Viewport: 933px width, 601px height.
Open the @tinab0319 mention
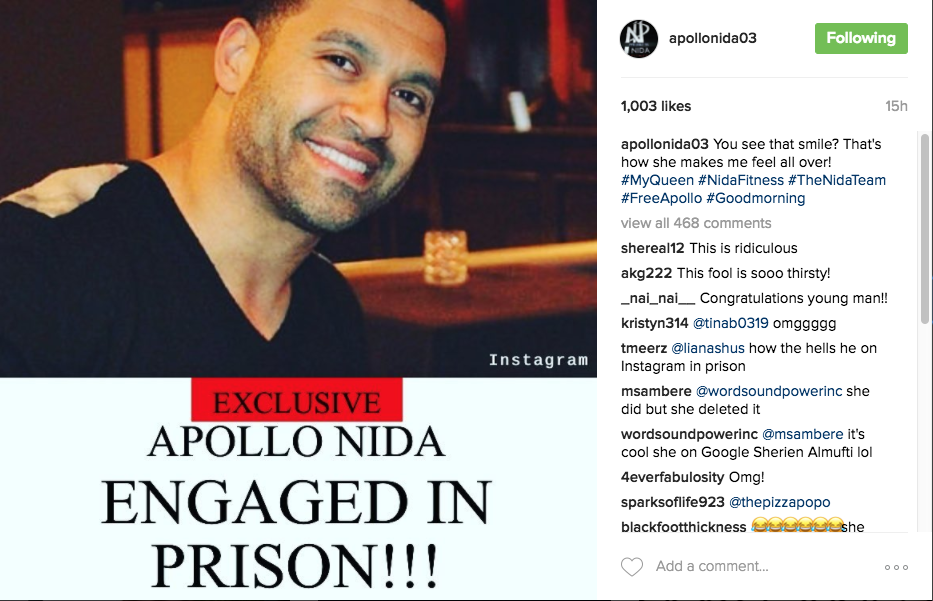[x=731, y=323]
